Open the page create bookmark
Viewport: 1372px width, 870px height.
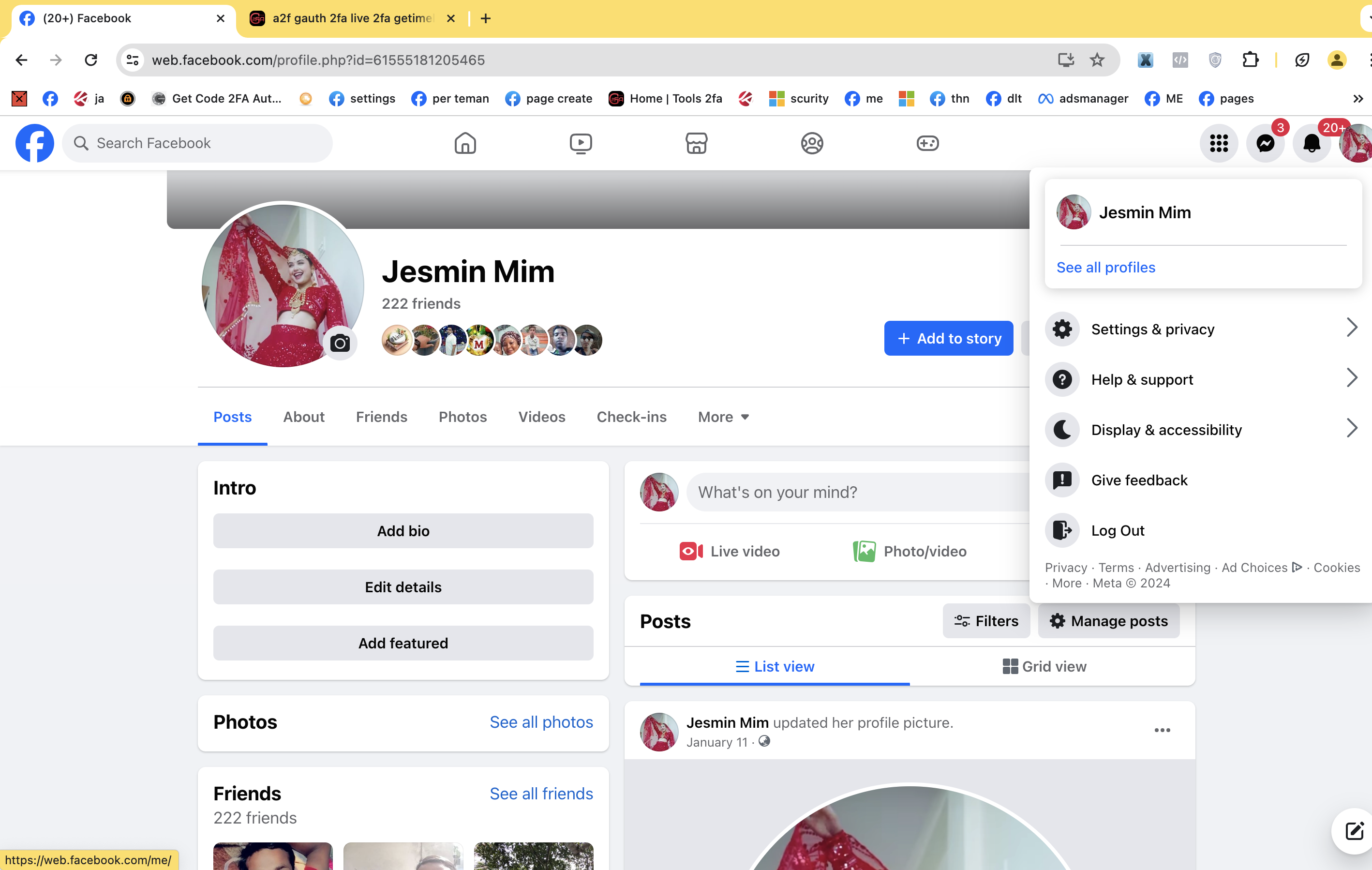tap(549, 99)
